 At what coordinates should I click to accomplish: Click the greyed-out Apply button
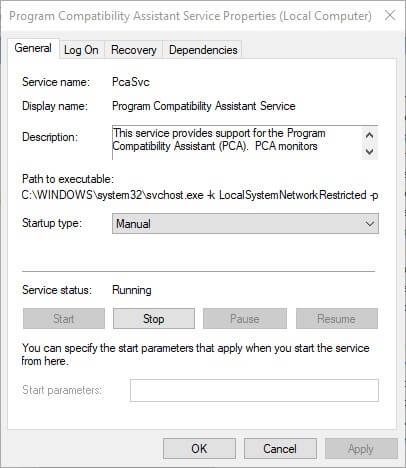click(361, 449)
